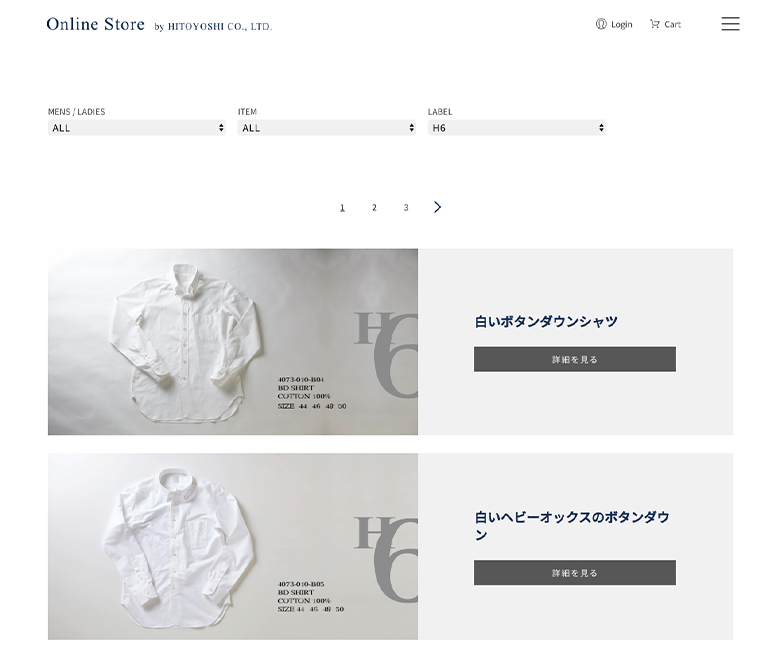Open the LABEL dropdown showing H6
Viewport: 780px width, 650px height.
pyautogui.click(x=516, y=128)
